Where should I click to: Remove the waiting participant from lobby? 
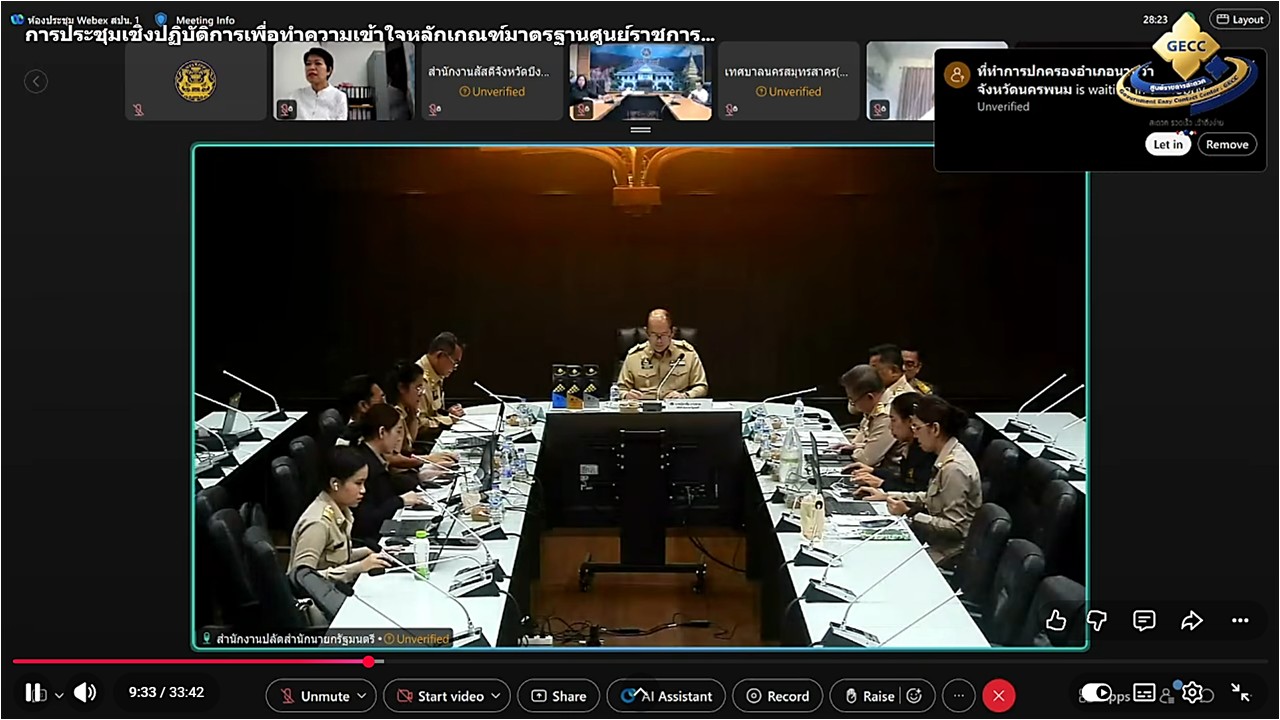1227,144
